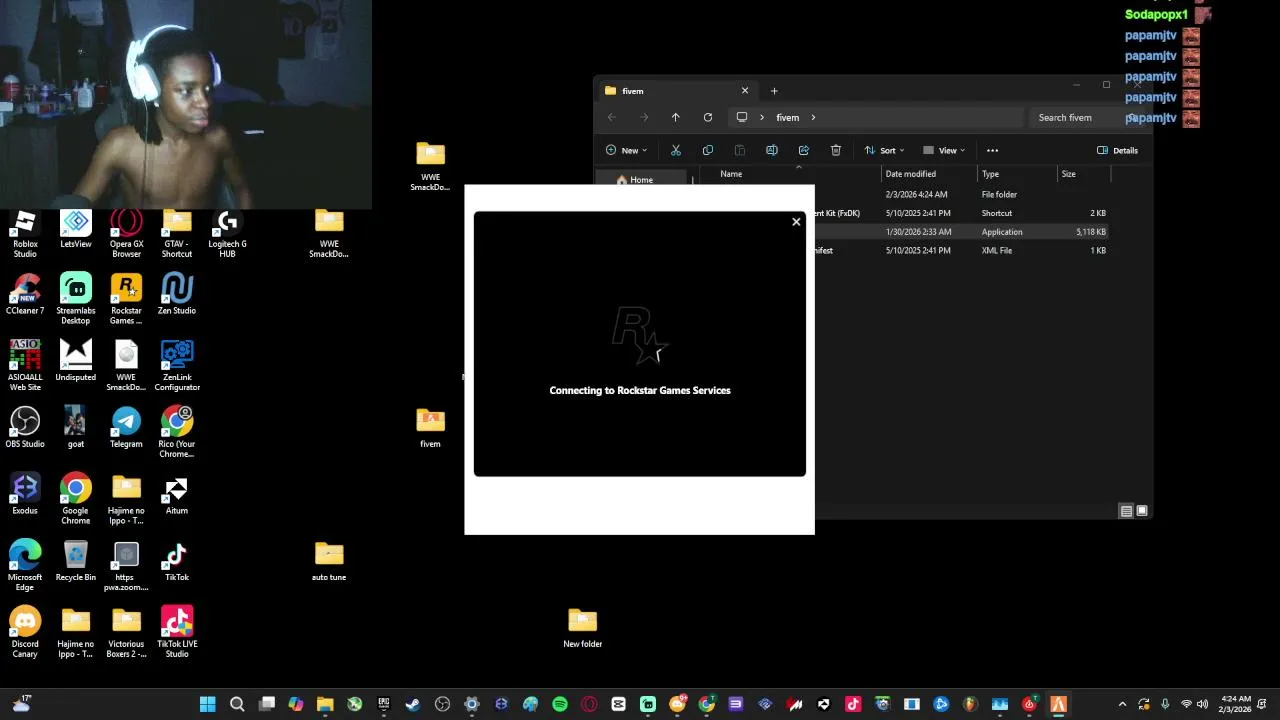Screen dimensions: 1280x720
Task: Open the See more ellipsis in Explorer
Action: [992, 150]
